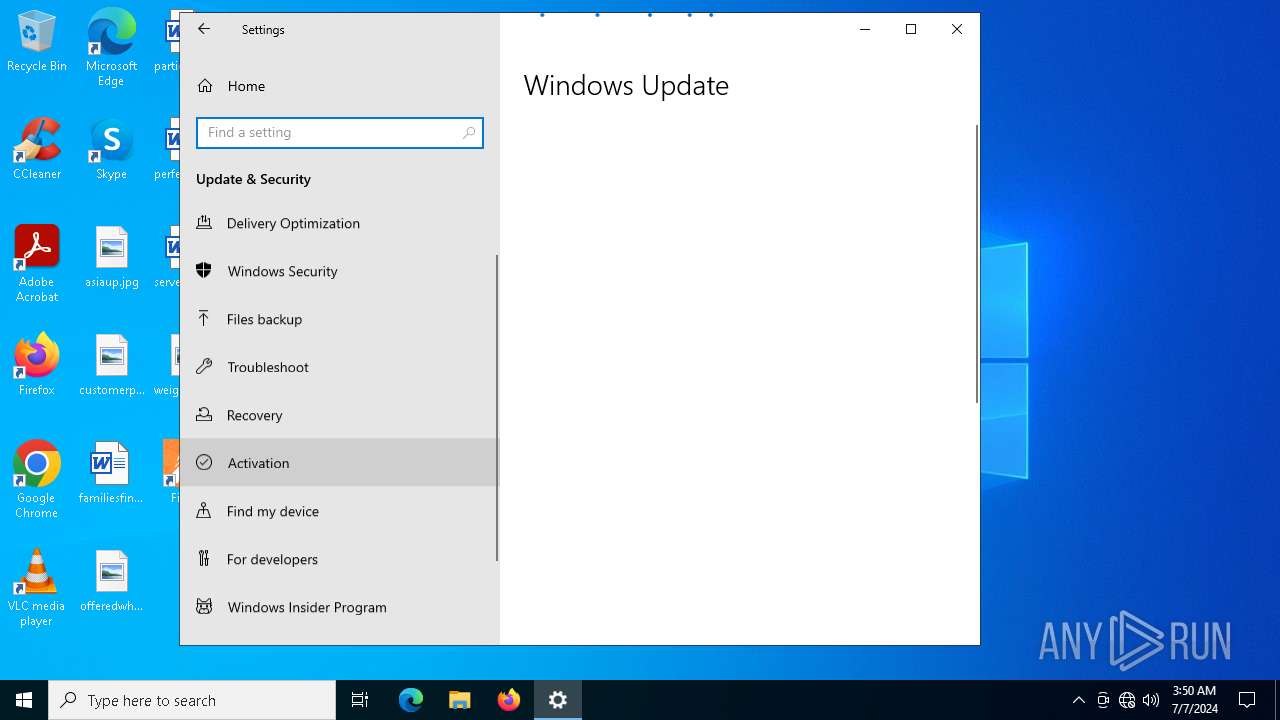
Task: Click the search magnifier in Find a setting
Action: [x=468, y=133]
